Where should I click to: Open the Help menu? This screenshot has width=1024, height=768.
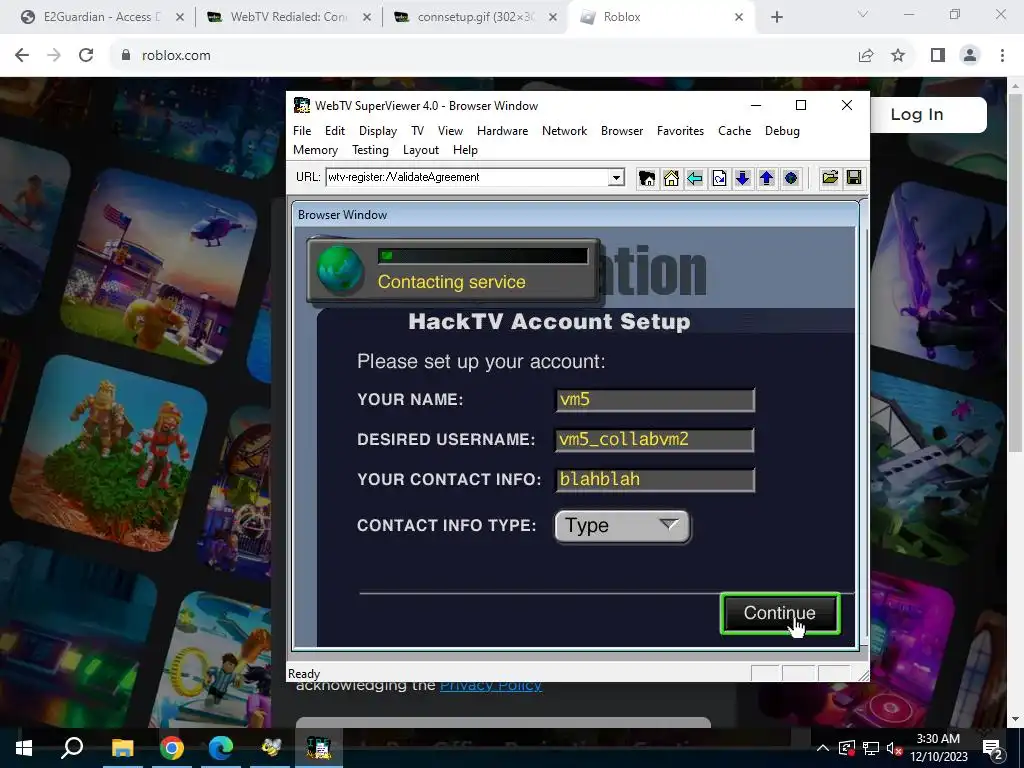[x=465, y=150]
